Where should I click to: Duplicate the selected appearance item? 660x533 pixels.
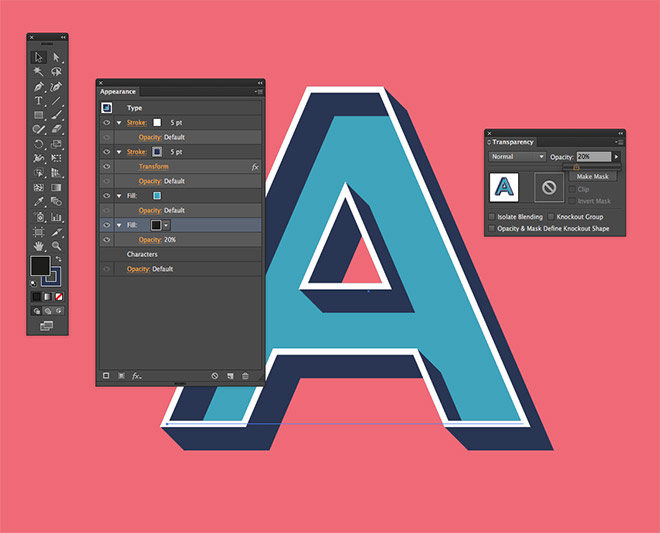pyautogui.click(x=230, y=376)
